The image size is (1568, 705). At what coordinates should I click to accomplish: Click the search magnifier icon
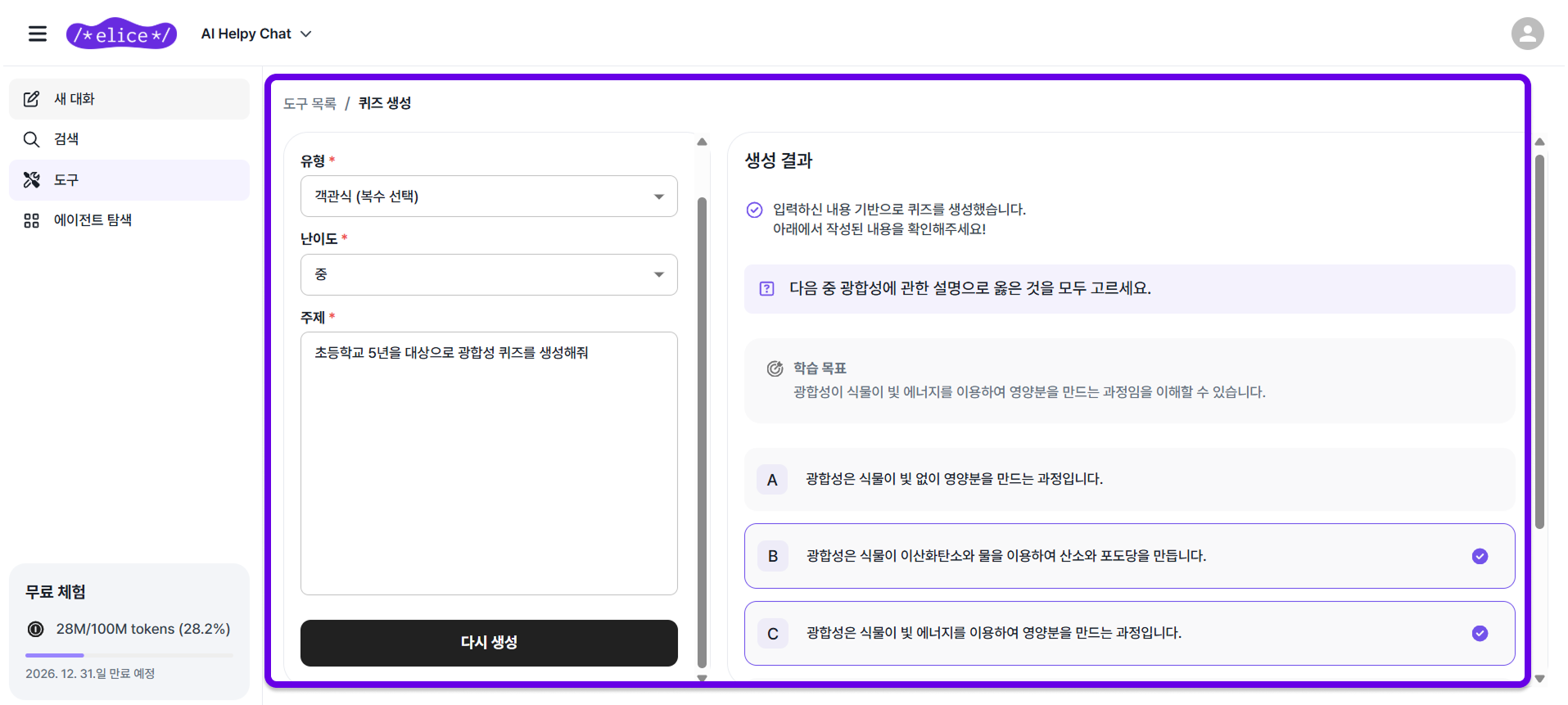[31, 139]
